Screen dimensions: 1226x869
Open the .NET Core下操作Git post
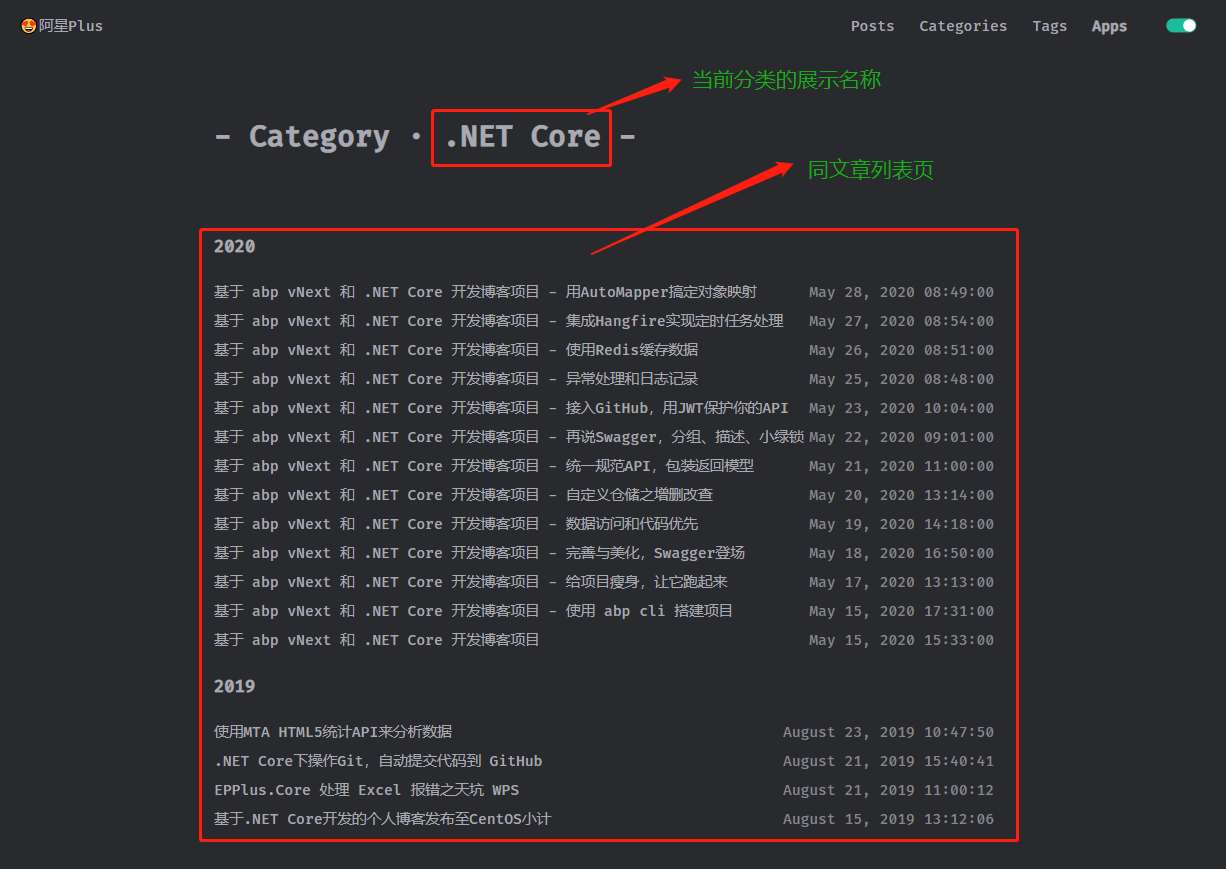click(x=378, y=761)
